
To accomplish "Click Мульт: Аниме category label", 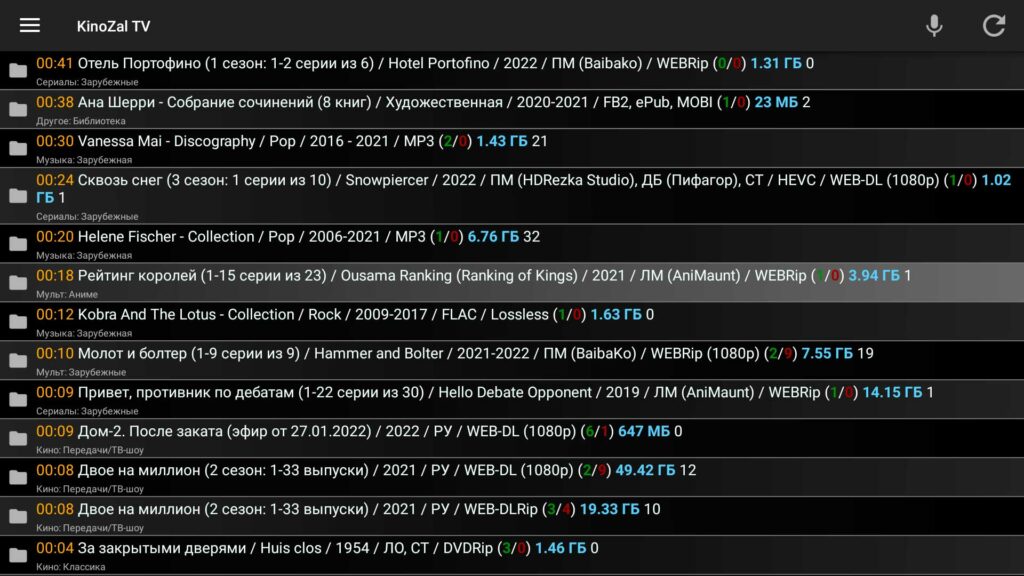I will [x=67, y=295].
